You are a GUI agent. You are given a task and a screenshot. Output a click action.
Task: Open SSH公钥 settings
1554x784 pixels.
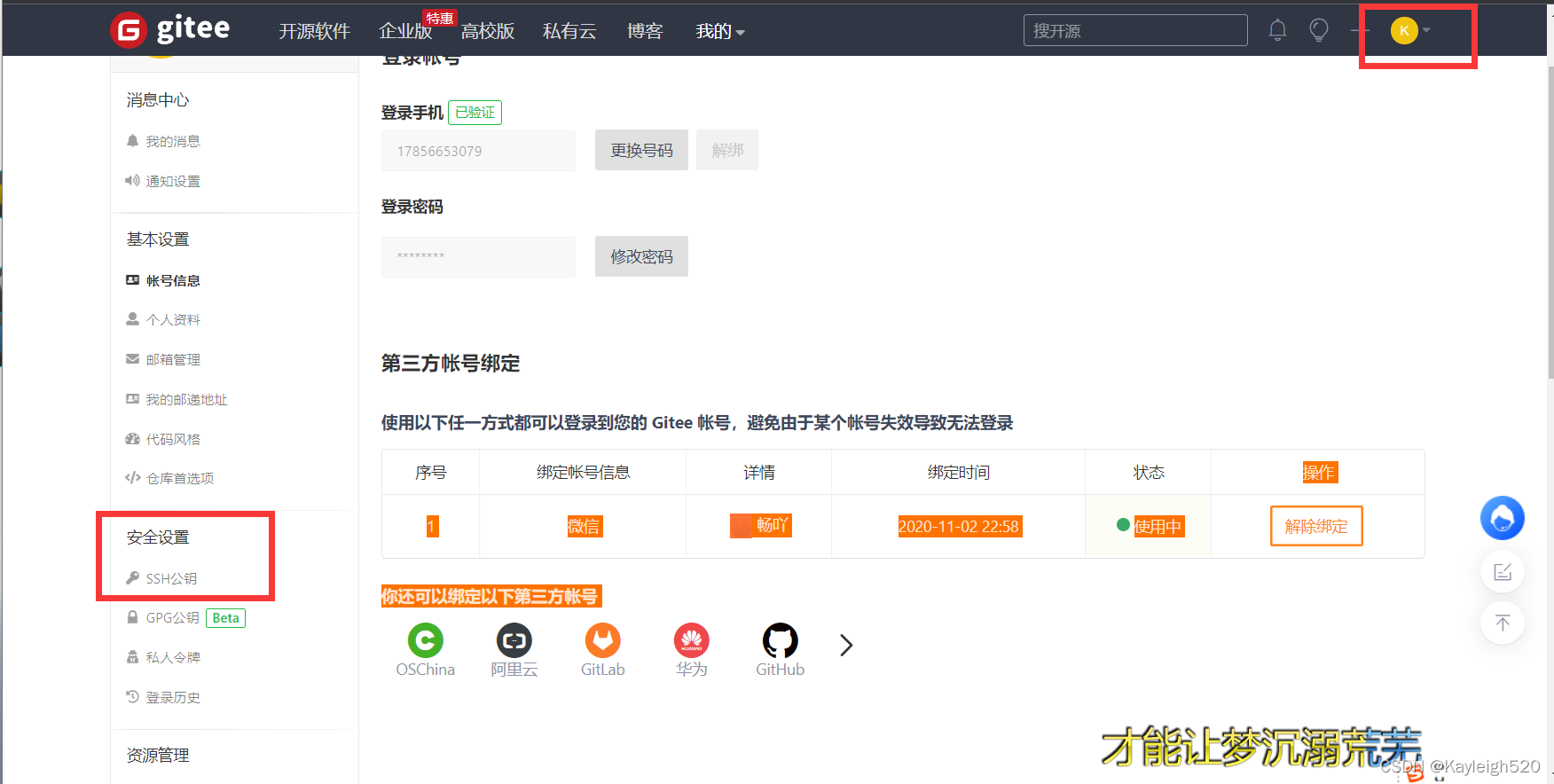click(x=171, y=578)
